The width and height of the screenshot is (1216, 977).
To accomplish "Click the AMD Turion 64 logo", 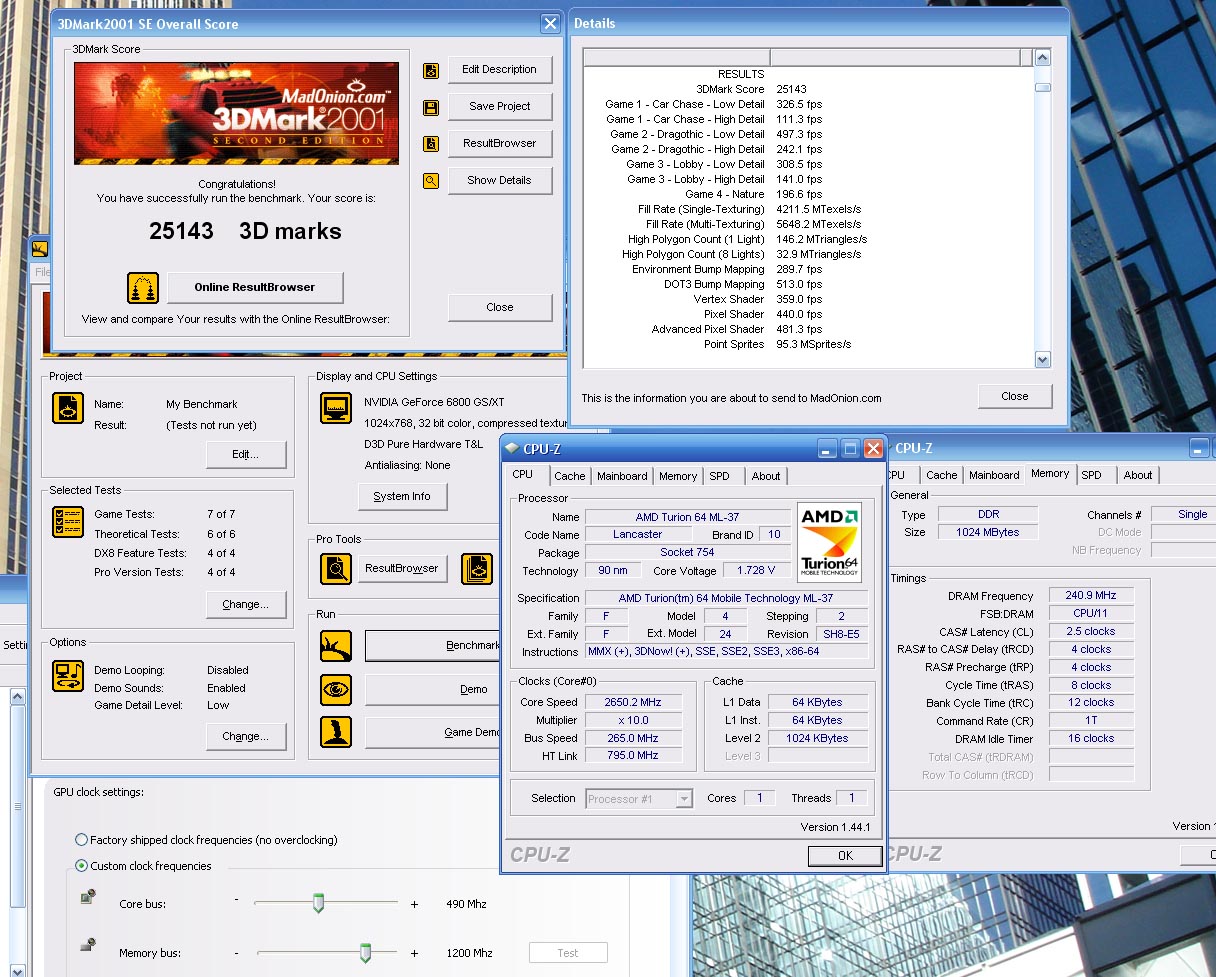I will 831,542.
